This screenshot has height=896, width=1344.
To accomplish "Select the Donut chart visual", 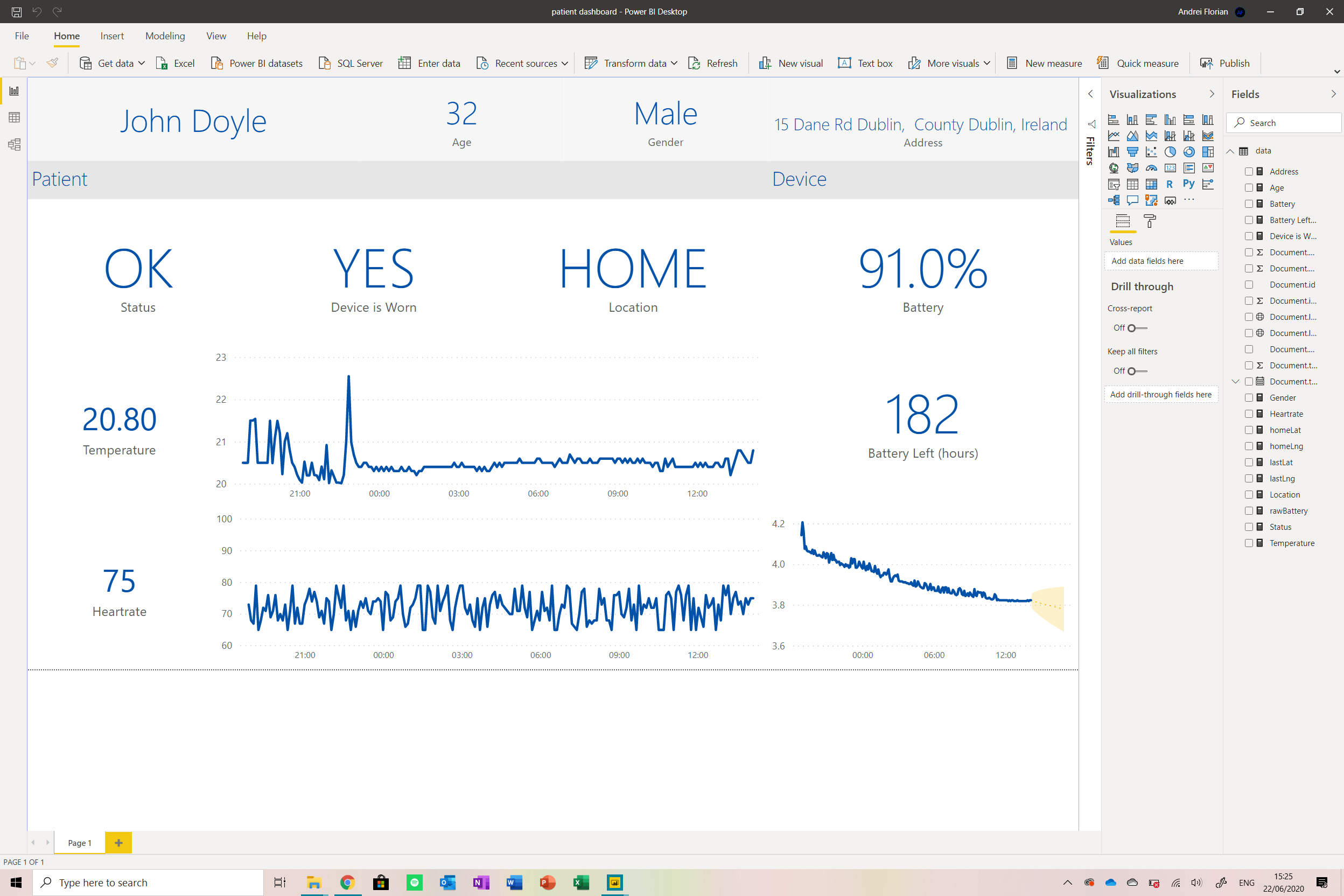I will [x=1189, y=152].
